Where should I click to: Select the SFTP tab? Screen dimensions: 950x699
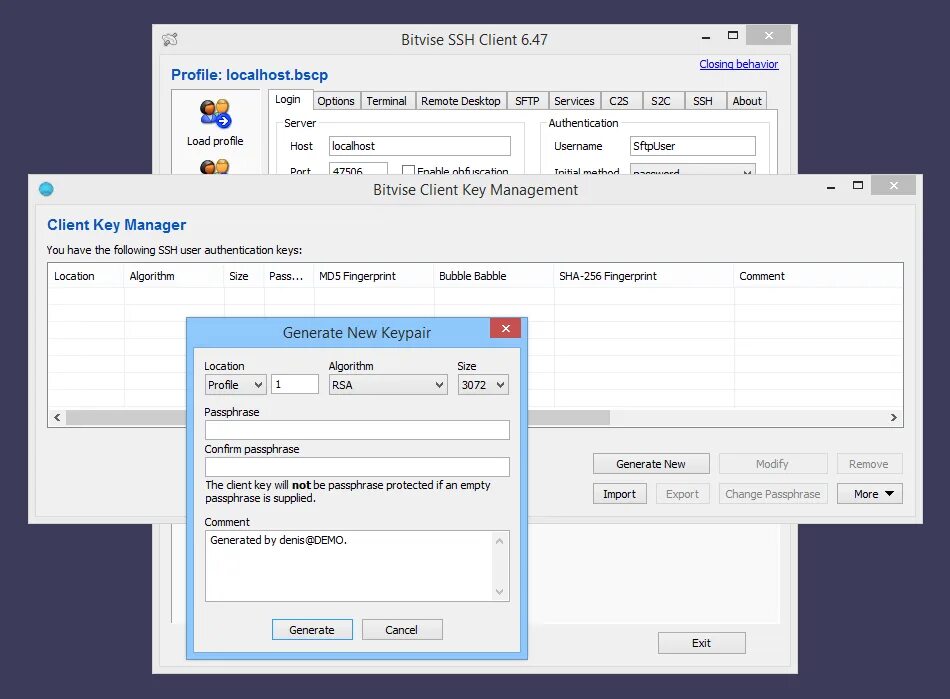(527, 101)
